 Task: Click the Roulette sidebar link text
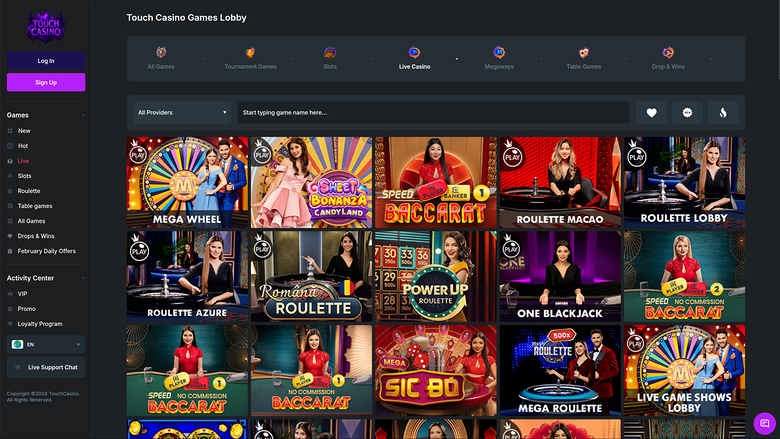click(x=29, y=191)
